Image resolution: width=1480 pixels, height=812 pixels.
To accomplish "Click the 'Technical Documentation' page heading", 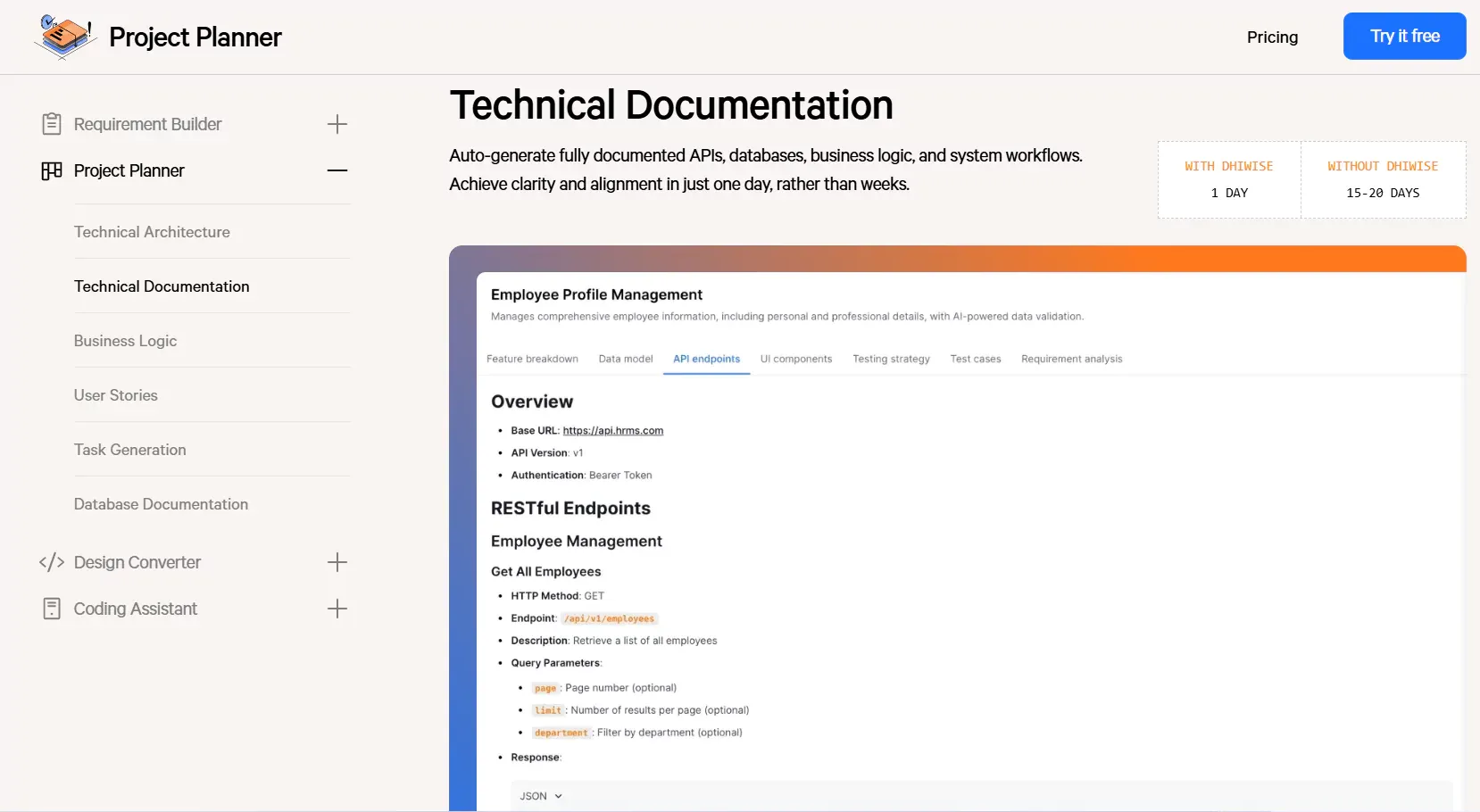I will (x=671, y=105).
